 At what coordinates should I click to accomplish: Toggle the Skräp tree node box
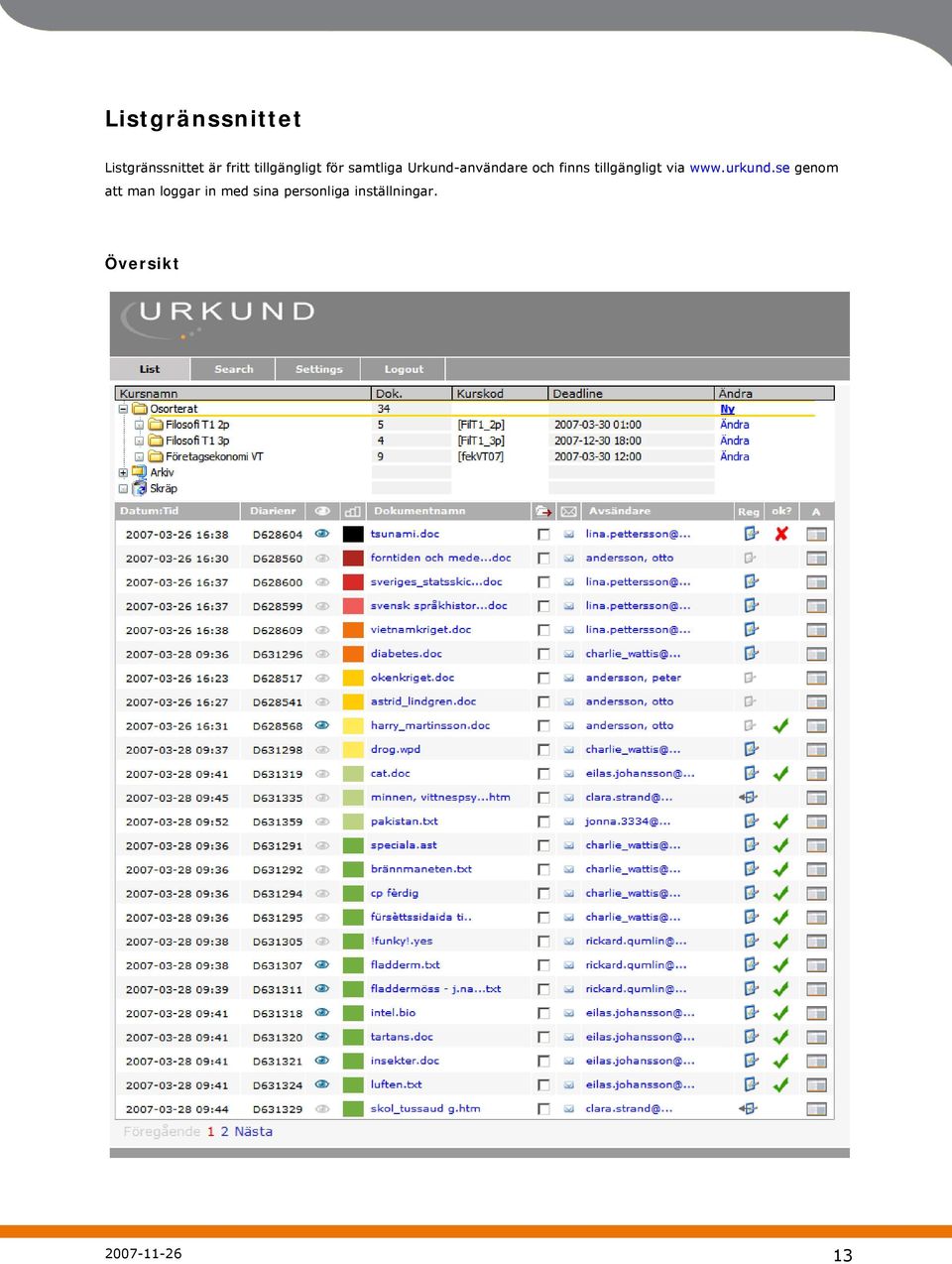click(123, 489)
